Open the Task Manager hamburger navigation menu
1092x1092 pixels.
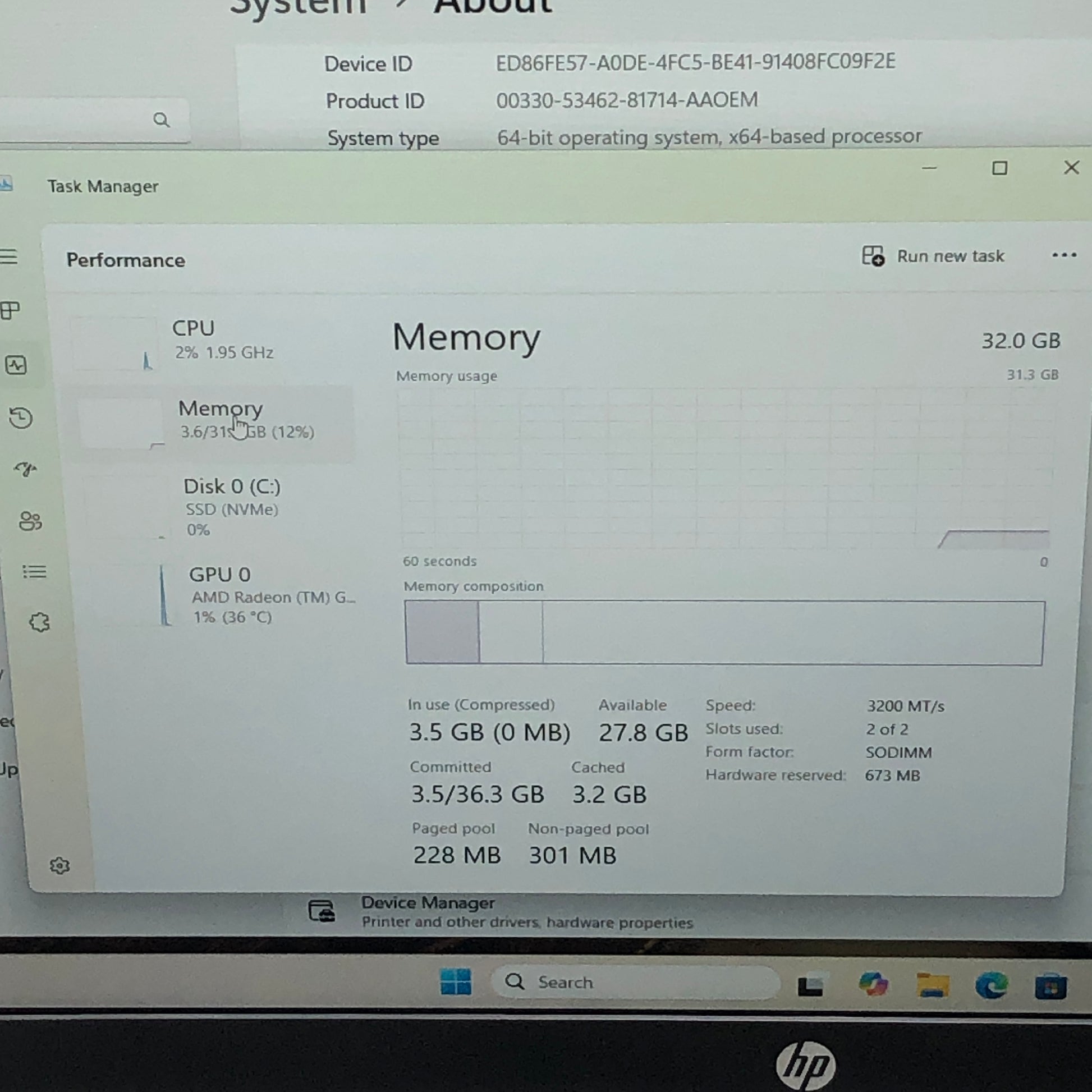tap(9, 257)
